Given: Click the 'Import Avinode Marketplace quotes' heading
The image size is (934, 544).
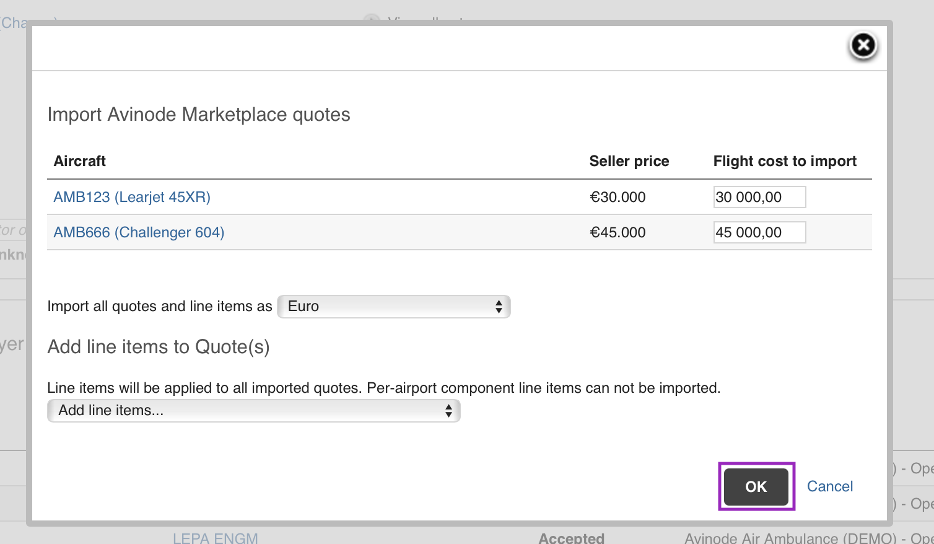Looking at the screenshot, I should 199,115.
